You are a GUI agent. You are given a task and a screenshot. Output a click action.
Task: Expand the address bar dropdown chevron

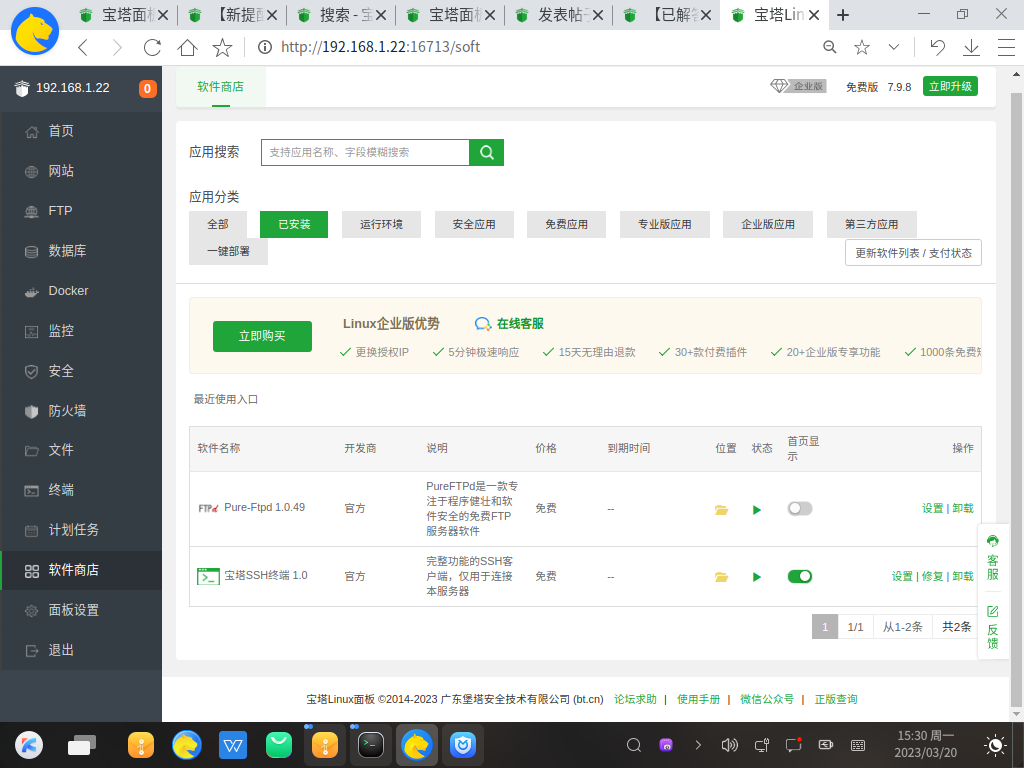[894, 47]
